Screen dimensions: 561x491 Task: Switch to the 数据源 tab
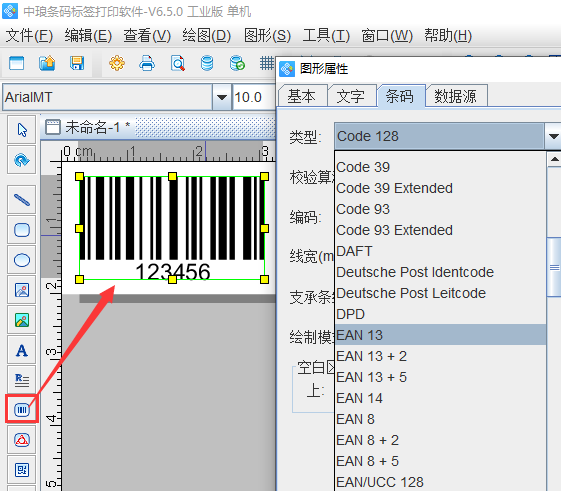coord(456,96)
